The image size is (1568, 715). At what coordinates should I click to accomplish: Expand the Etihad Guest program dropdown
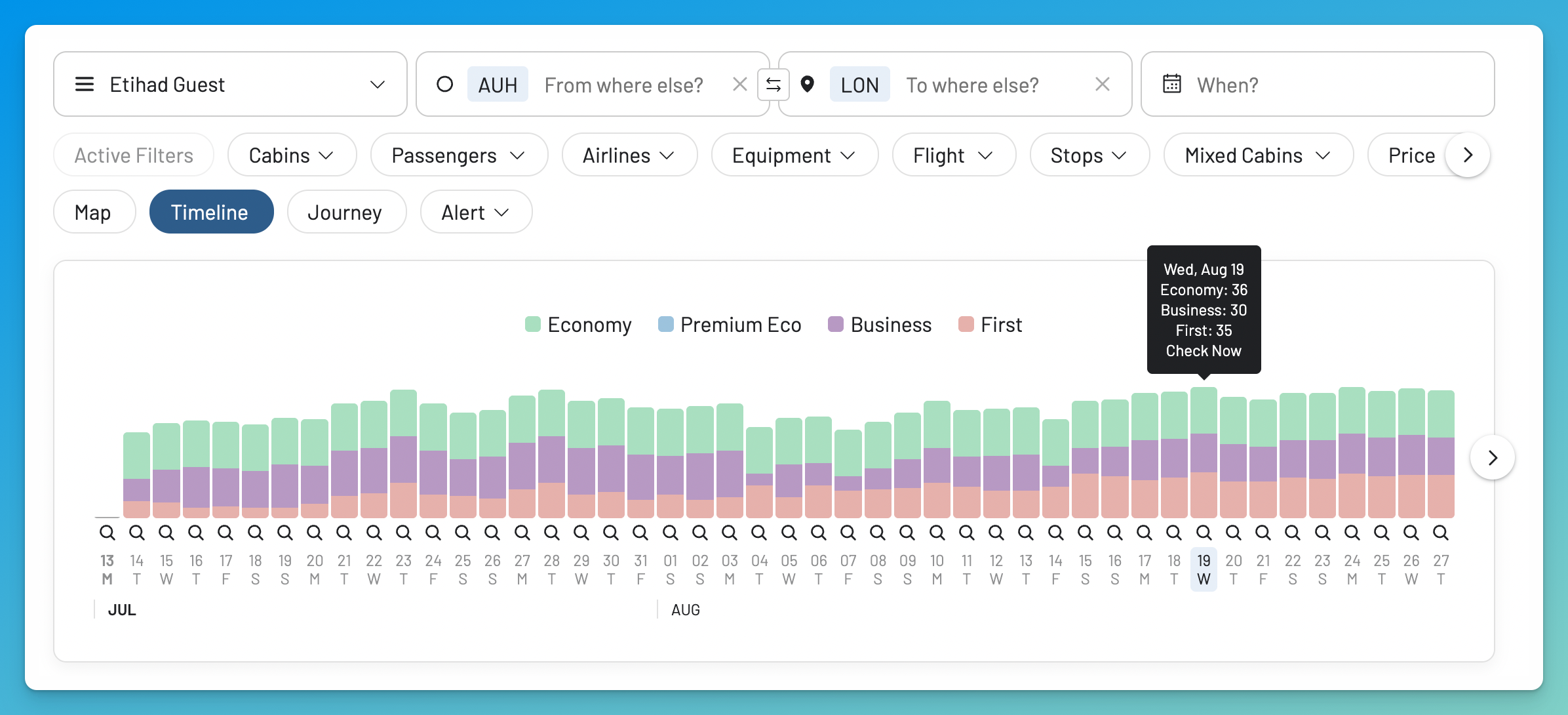pyautogui.click(x=230, y=84)
